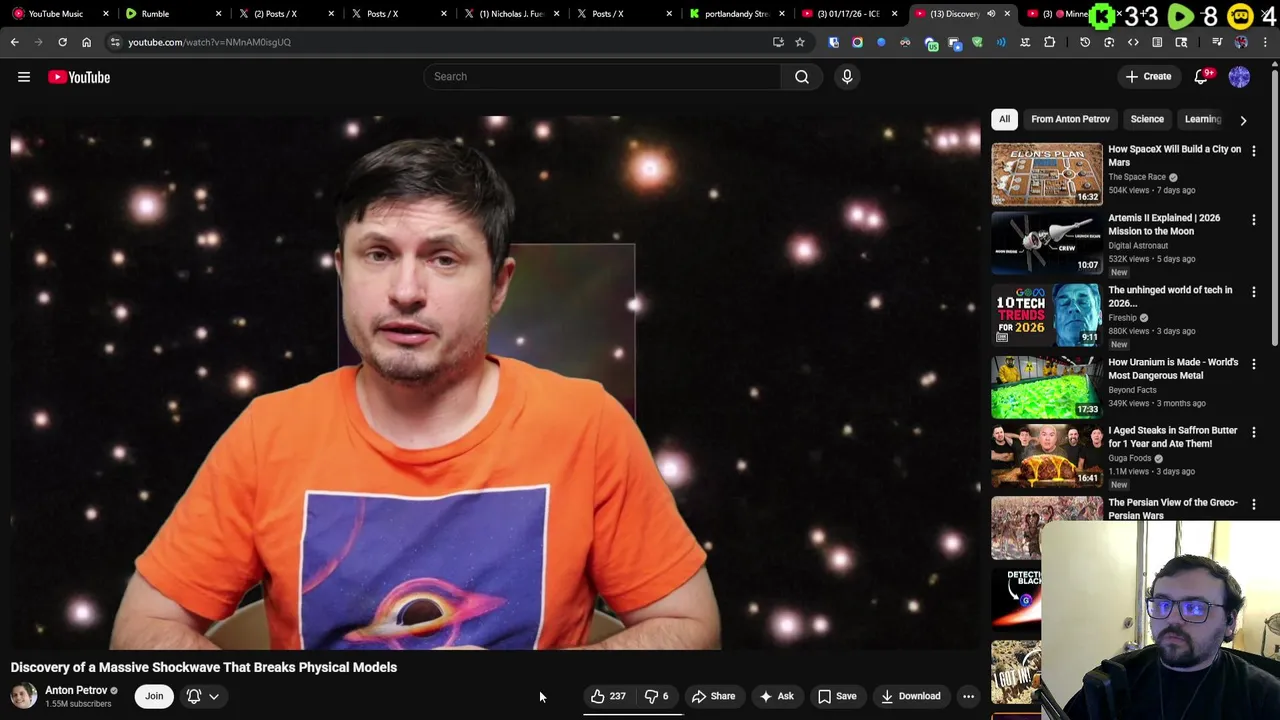The width and height of the screenshot is (1280, 720).
Task: Show more filter chips with right arrow
Action: pos(1243,120)
